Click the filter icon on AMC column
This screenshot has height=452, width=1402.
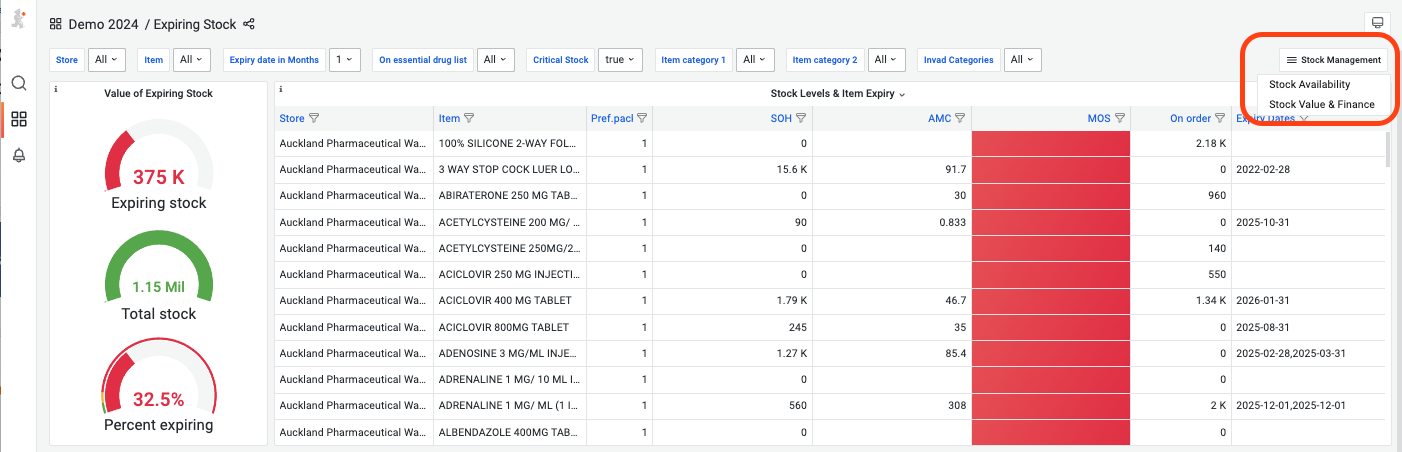pyautogui.click(x=960, y=118)
